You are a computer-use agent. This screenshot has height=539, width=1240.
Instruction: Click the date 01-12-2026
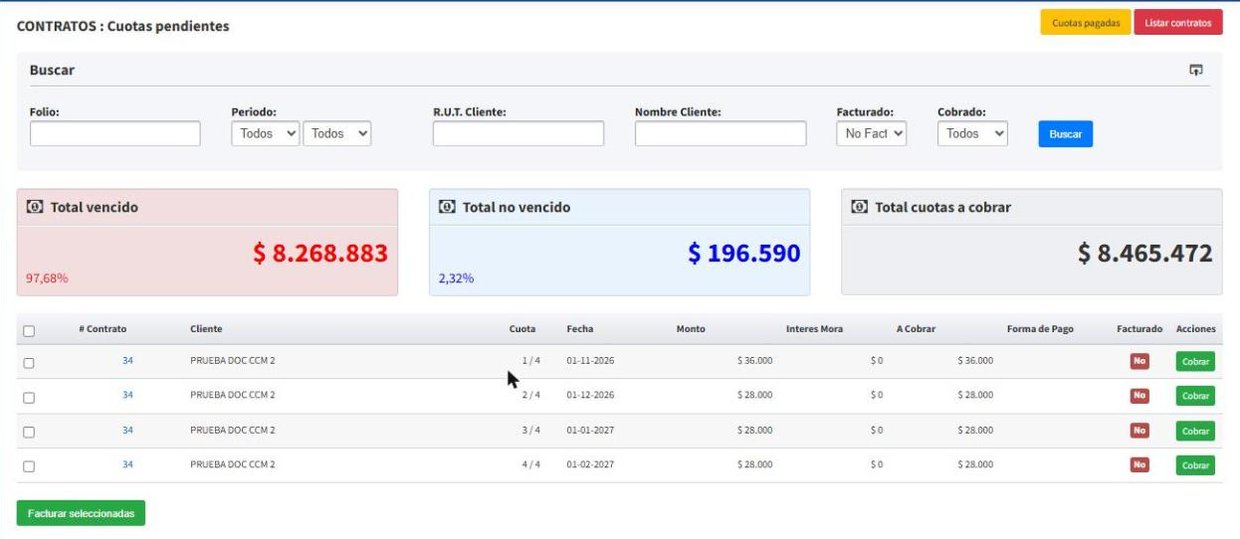click(590, 394)
